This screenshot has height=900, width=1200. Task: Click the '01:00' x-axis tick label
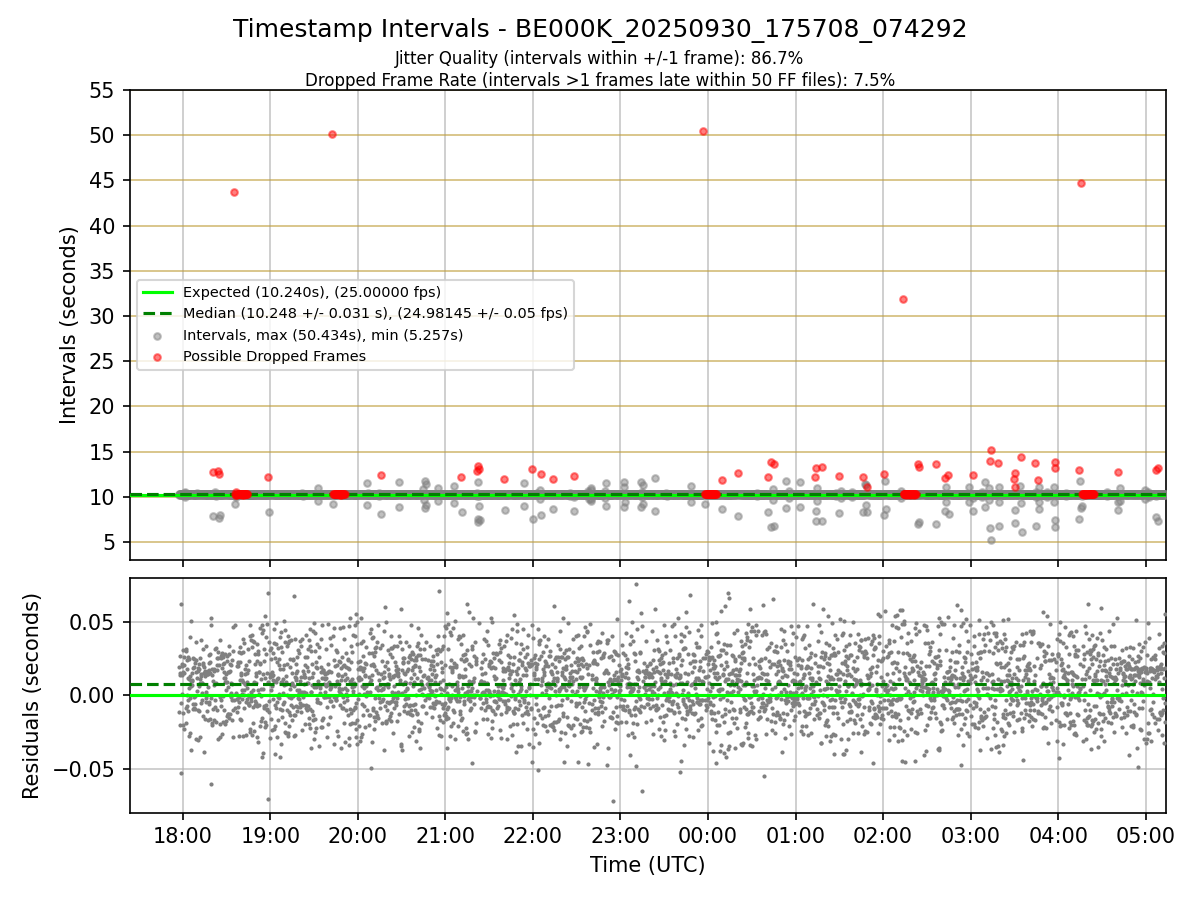pos(795,834)
